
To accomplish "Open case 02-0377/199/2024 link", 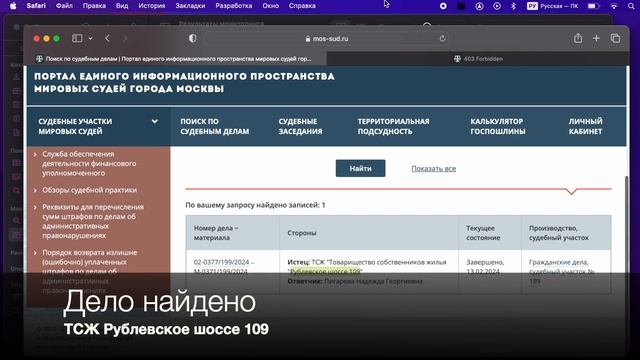I will click(x=223, y=267).
